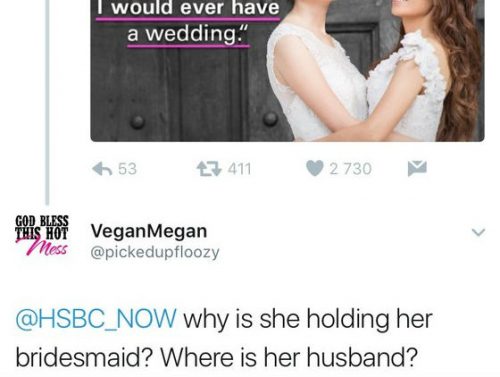Click the vertical thread connector line
This screenshot has height=377, width=500.
coord(47,102)
